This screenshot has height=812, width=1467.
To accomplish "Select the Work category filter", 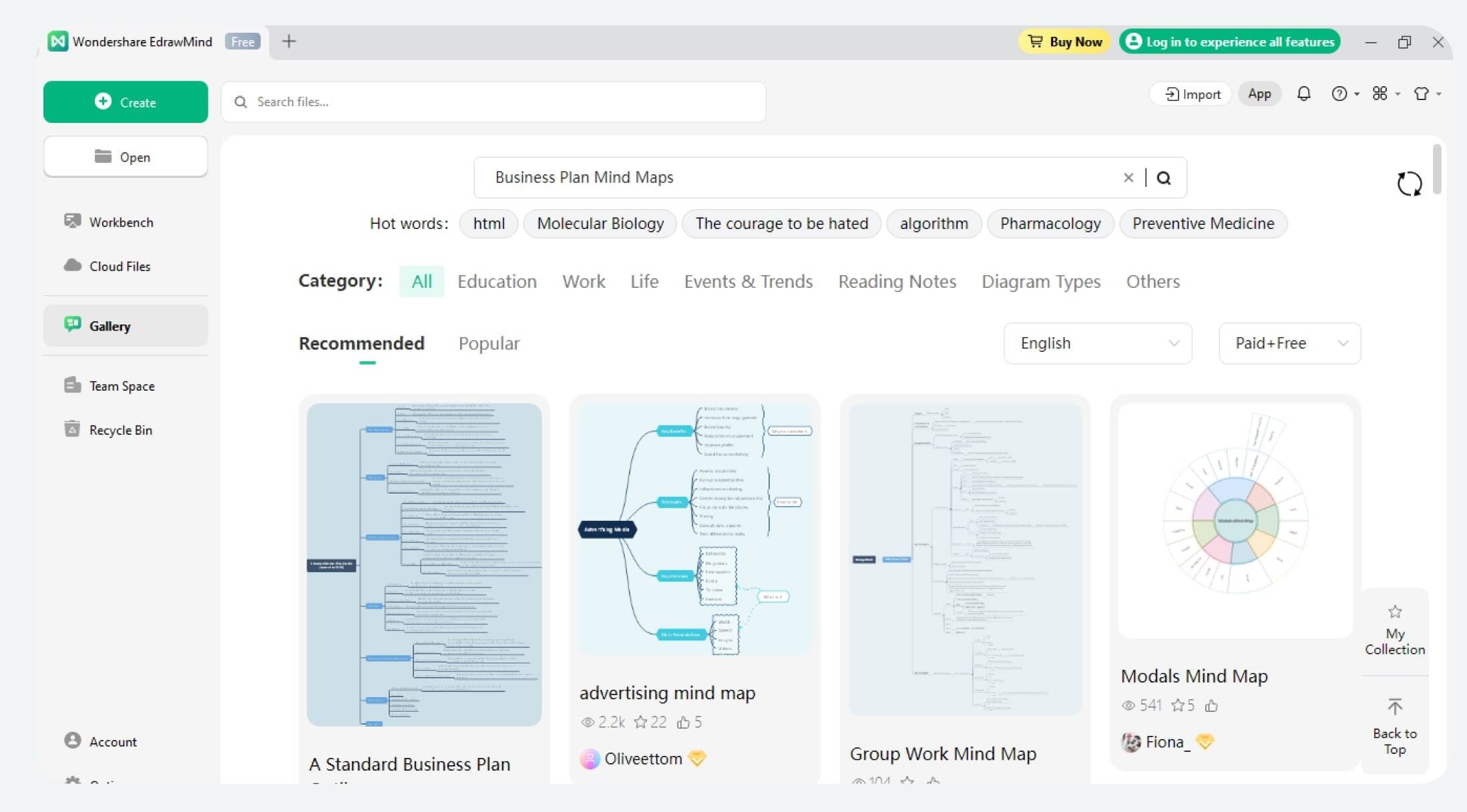I will click(584, 281).
